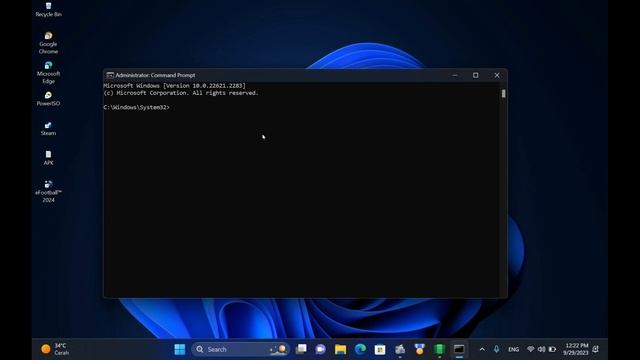Select the Steam desktop shortcut
The height and width of the screenshot is (360, 640).
[x=48, y=129]
